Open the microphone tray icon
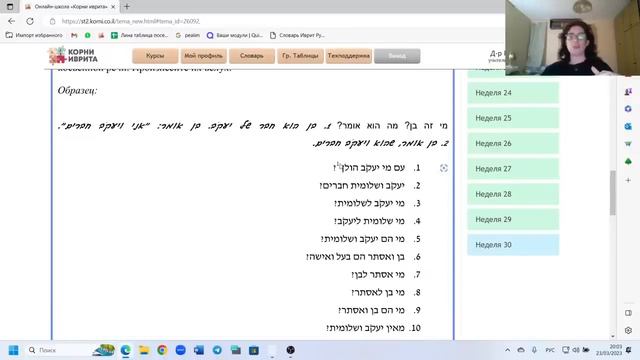Screen dimensions: 640x360 coord(534,350)
